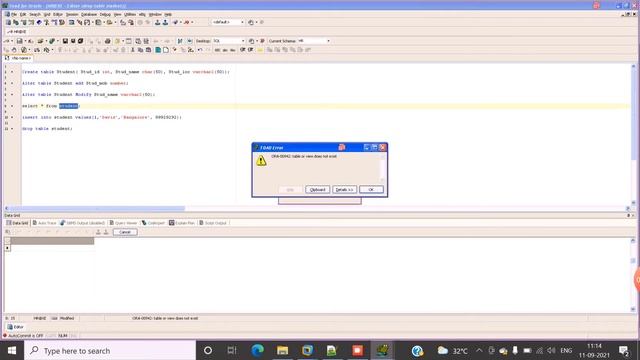The height and width of the screenshot is (360, 640).
Task: Click the weather 32°C widget in taskbar
Action: [x=453, y=351]
